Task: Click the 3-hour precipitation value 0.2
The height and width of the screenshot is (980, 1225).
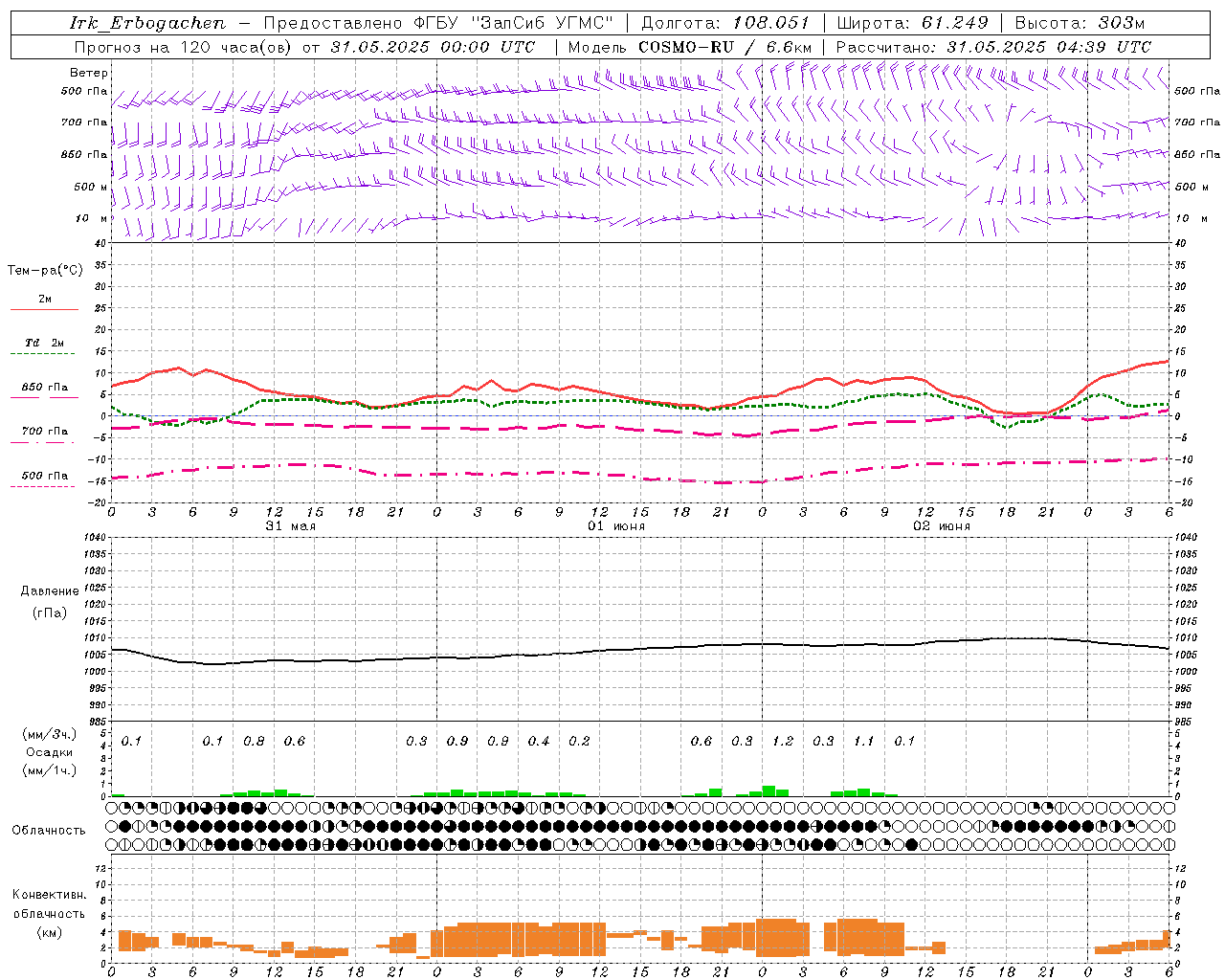Action: (579, 742)
